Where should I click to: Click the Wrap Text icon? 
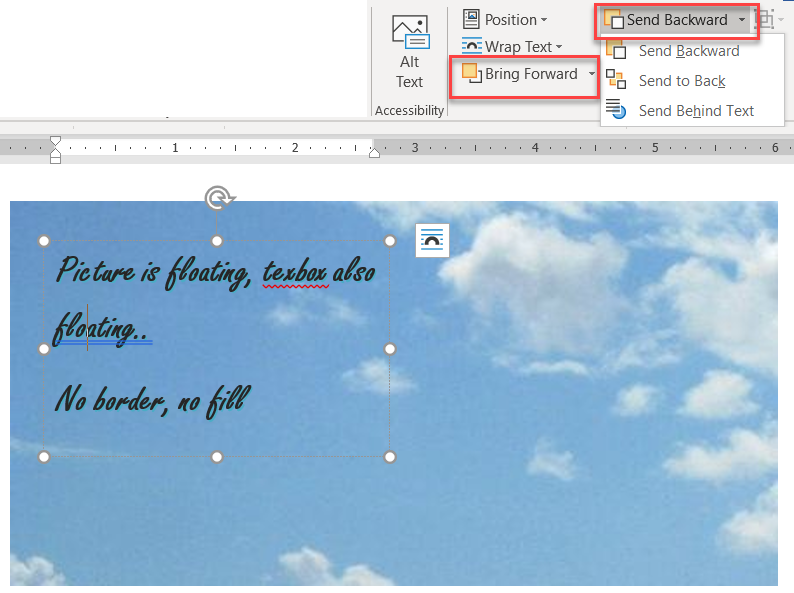tap(471, 47)
